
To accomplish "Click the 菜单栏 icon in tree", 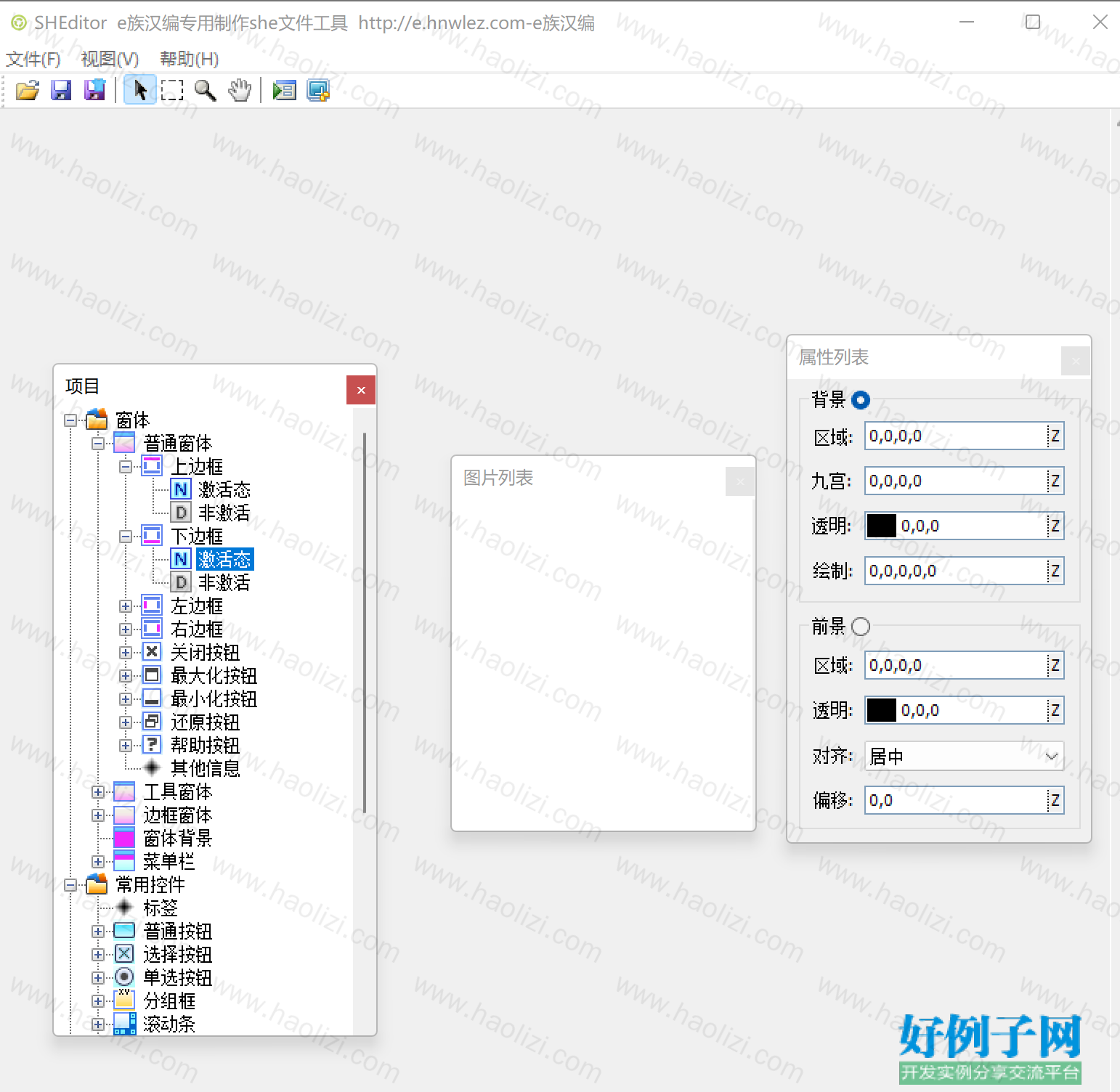I will point(124,861).
